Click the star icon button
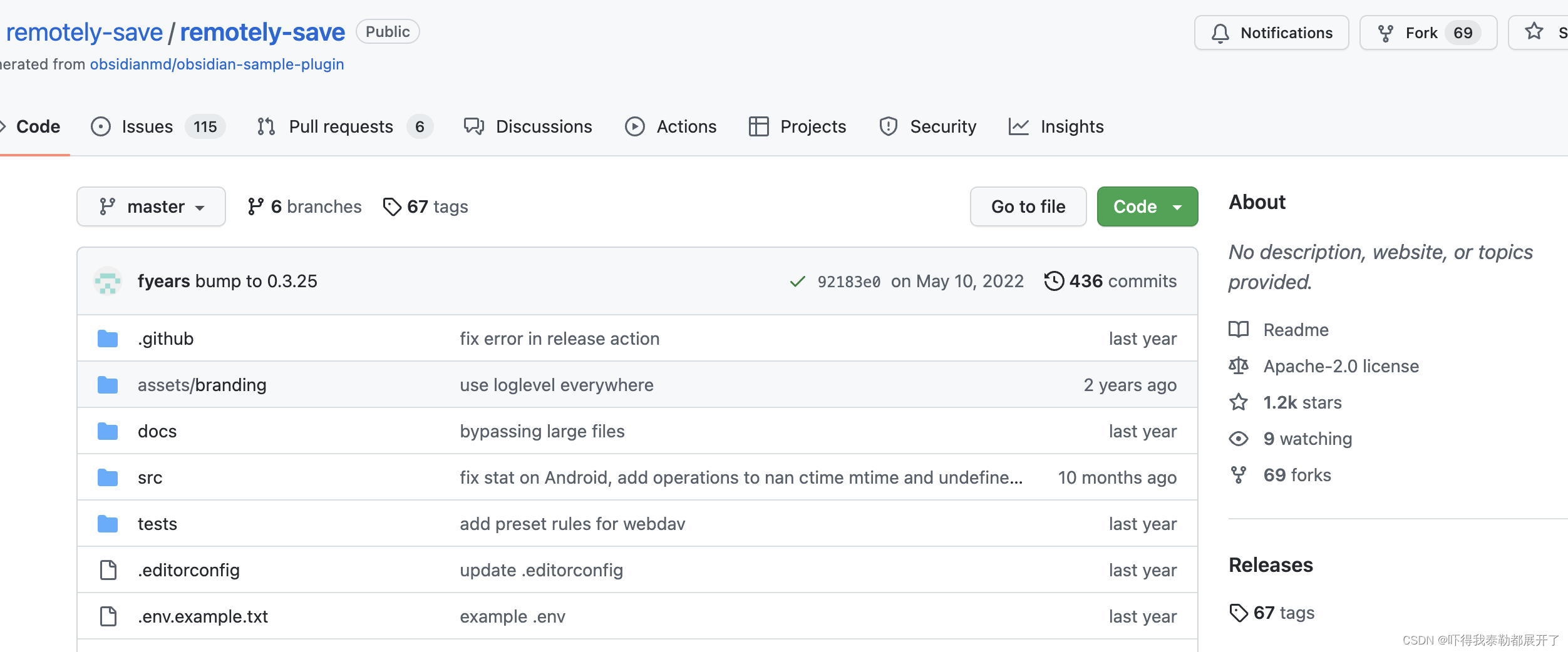 (x=1534, y=31)
